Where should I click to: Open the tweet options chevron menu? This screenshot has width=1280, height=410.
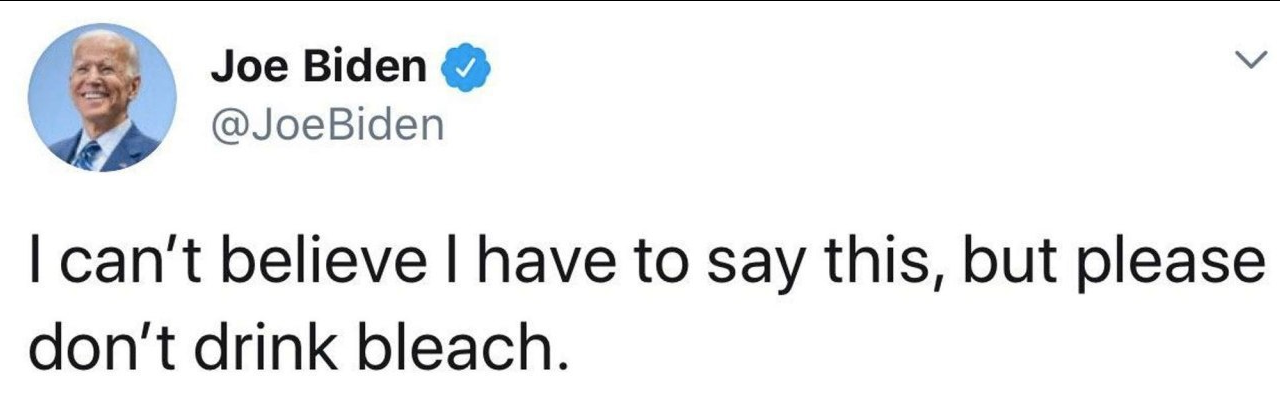[1248, 62]
